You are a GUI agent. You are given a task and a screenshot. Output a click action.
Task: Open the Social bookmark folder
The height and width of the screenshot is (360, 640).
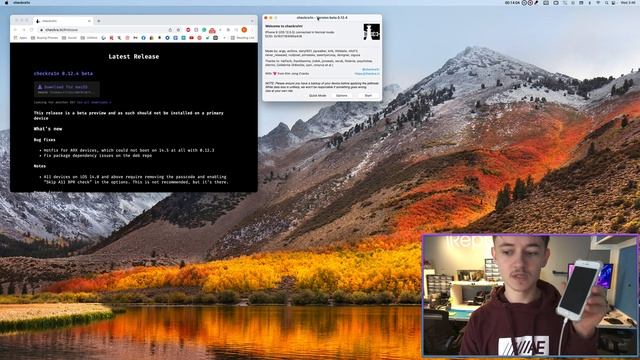69,38
